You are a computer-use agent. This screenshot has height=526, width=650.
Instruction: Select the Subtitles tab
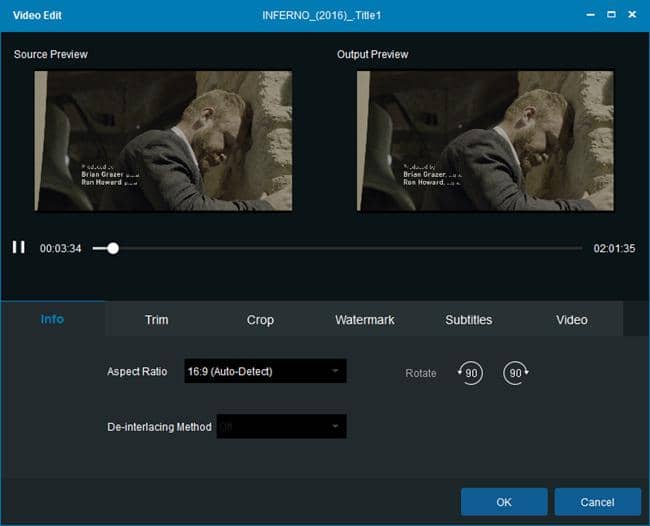(468, 320)
